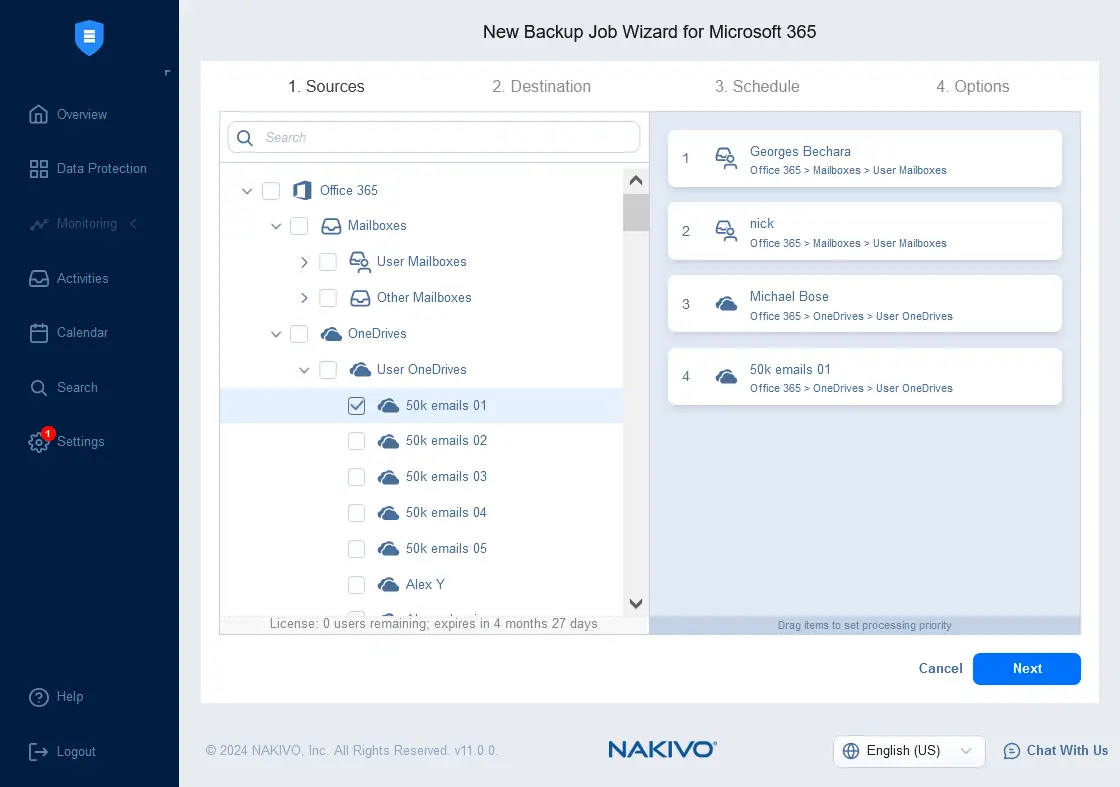This screenshot has width=1120, height=787.
Task: Expand the Other Mailboxes node
Action: (304, 298)
